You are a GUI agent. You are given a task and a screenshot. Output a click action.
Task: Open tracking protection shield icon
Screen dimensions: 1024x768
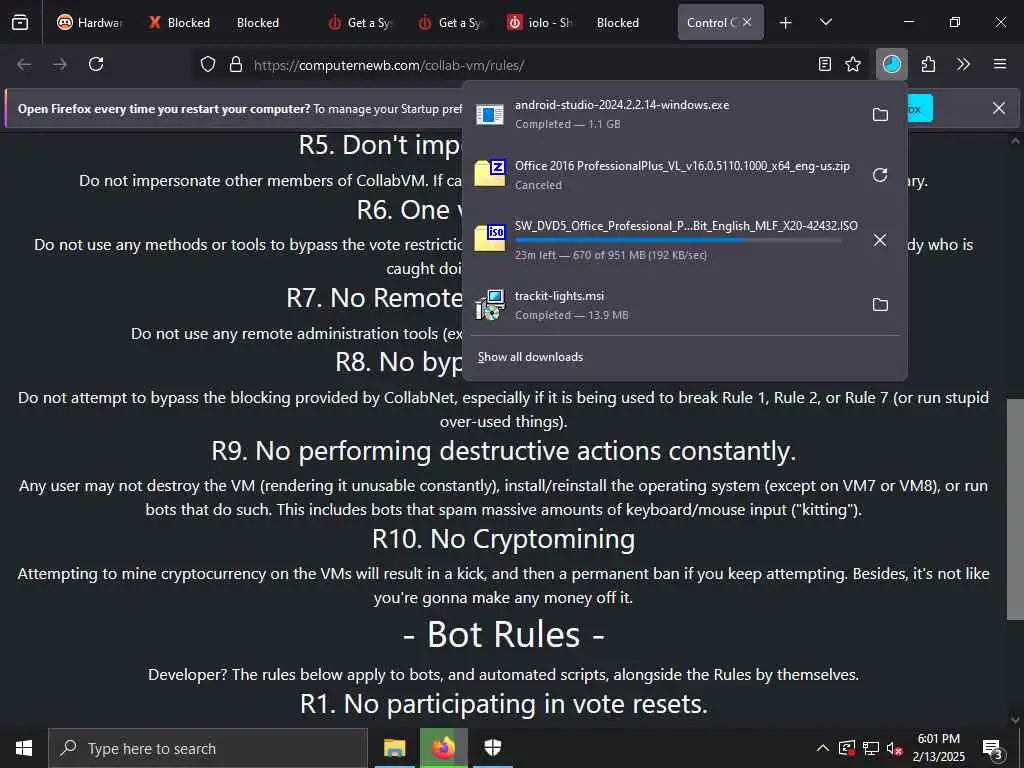(208, 65)
